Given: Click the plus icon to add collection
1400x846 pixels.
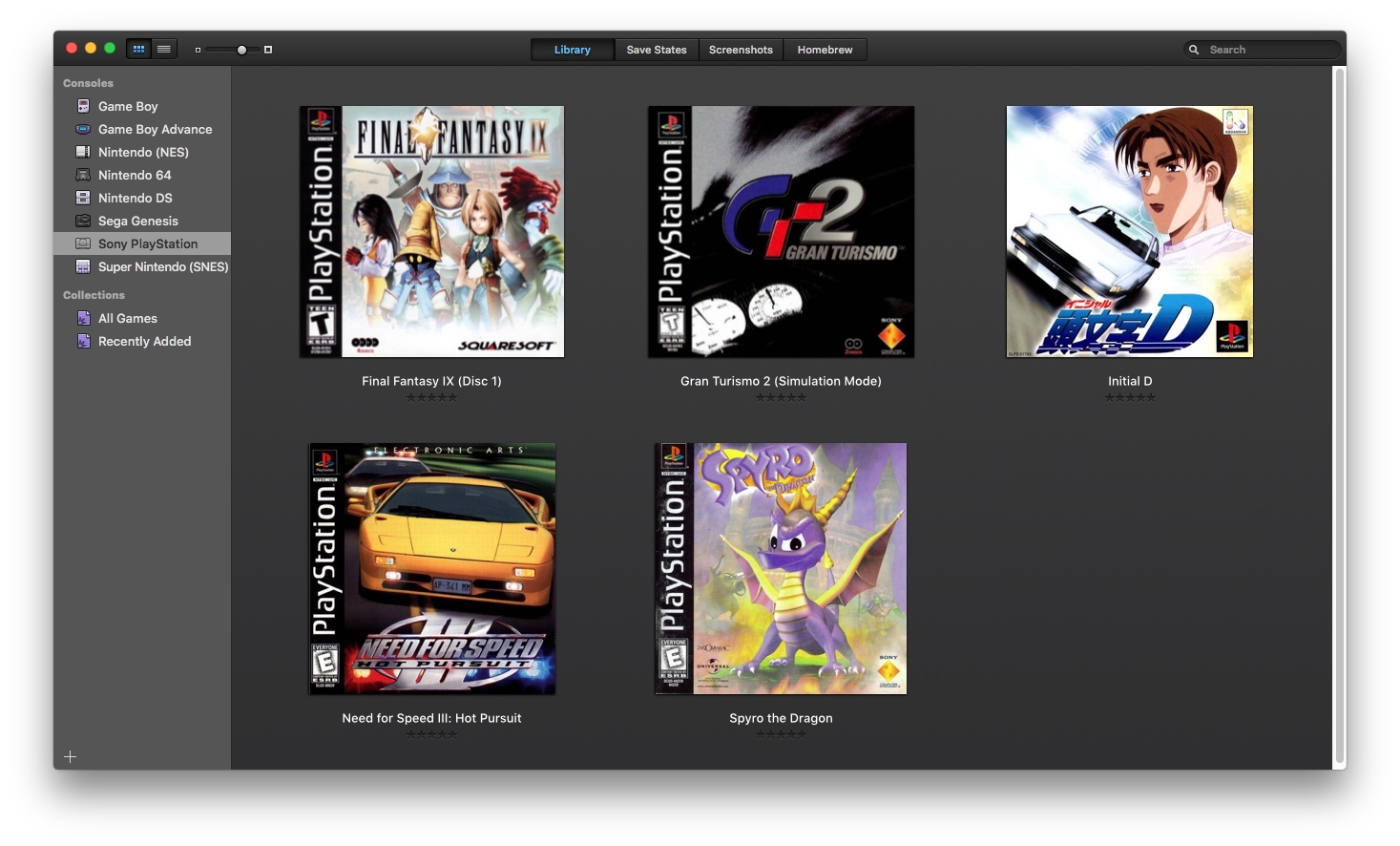Looking at the screenshot, I should 70,757.
